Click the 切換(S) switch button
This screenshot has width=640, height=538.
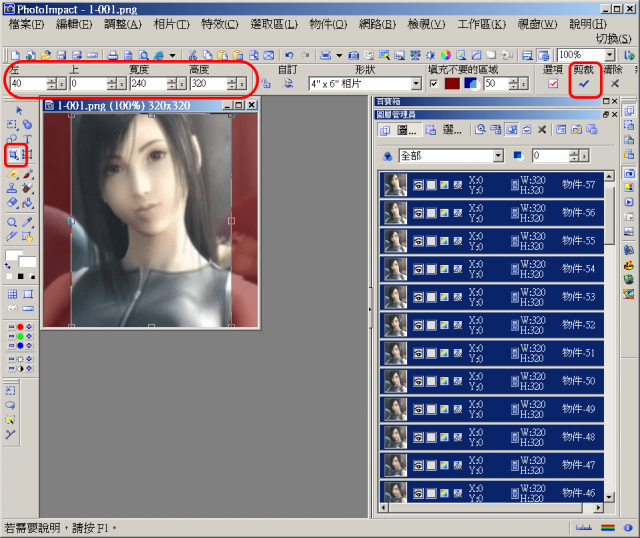coord(613,38)
